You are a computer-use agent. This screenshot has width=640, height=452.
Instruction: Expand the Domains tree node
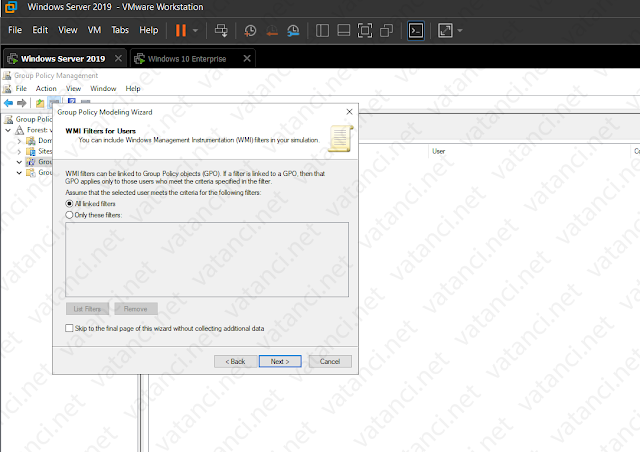coord(19,141)
